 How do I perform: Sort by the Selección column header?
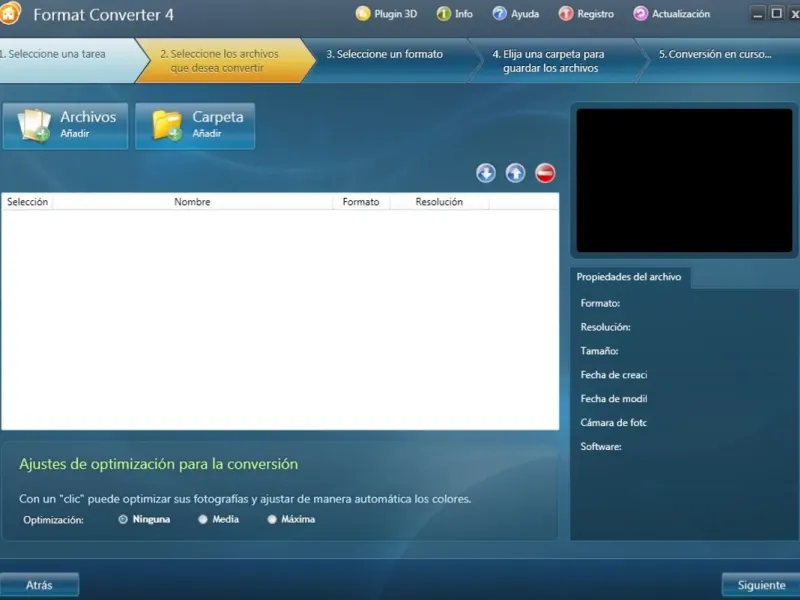tap(27, 202)
